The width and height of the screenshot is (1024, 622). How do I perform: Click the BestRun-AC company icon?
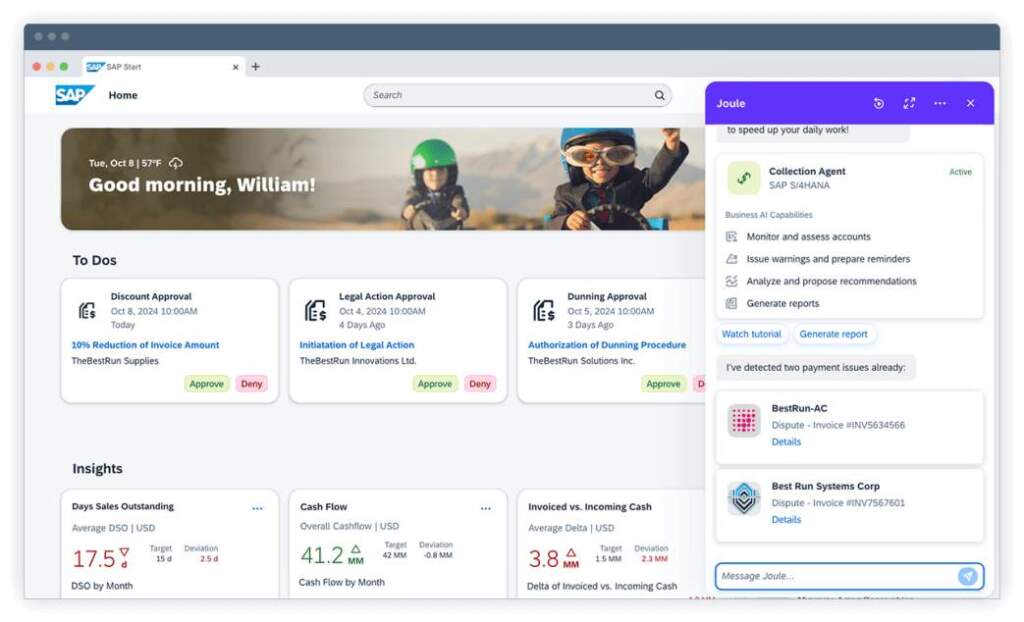(742, 420)
